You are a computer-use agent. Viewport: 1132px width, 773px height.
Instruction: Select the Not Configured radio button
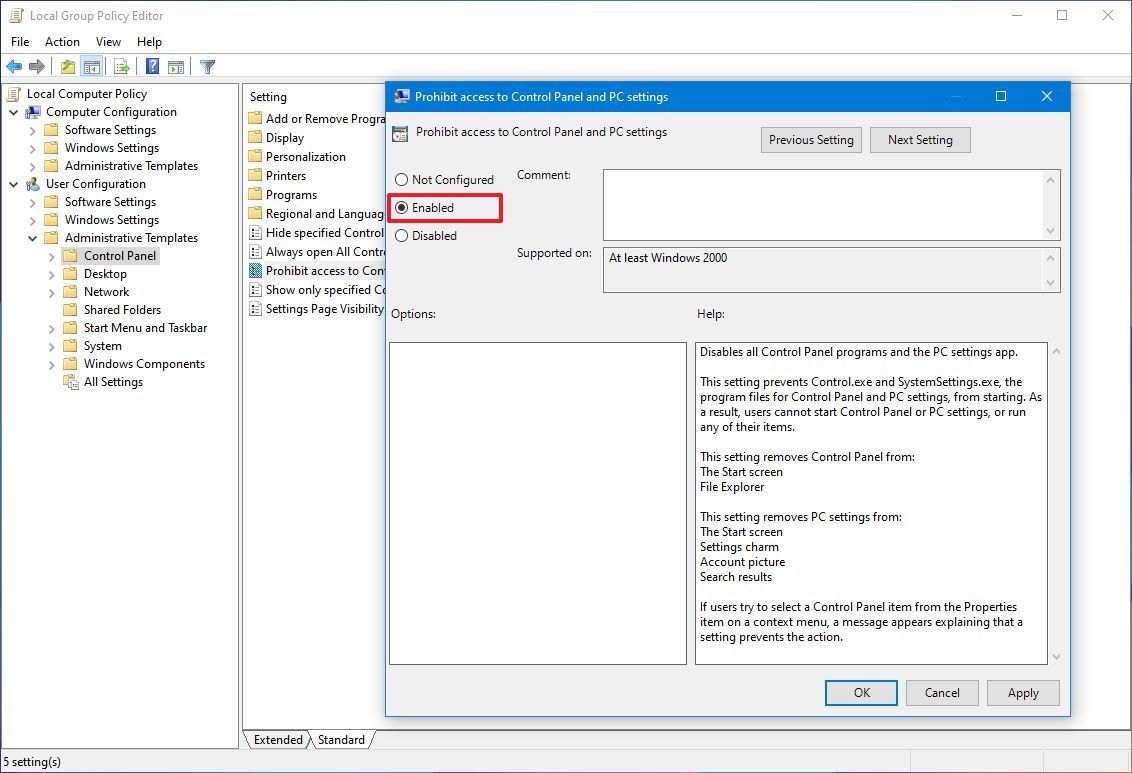pyautogui.click(x=402, y=179)
